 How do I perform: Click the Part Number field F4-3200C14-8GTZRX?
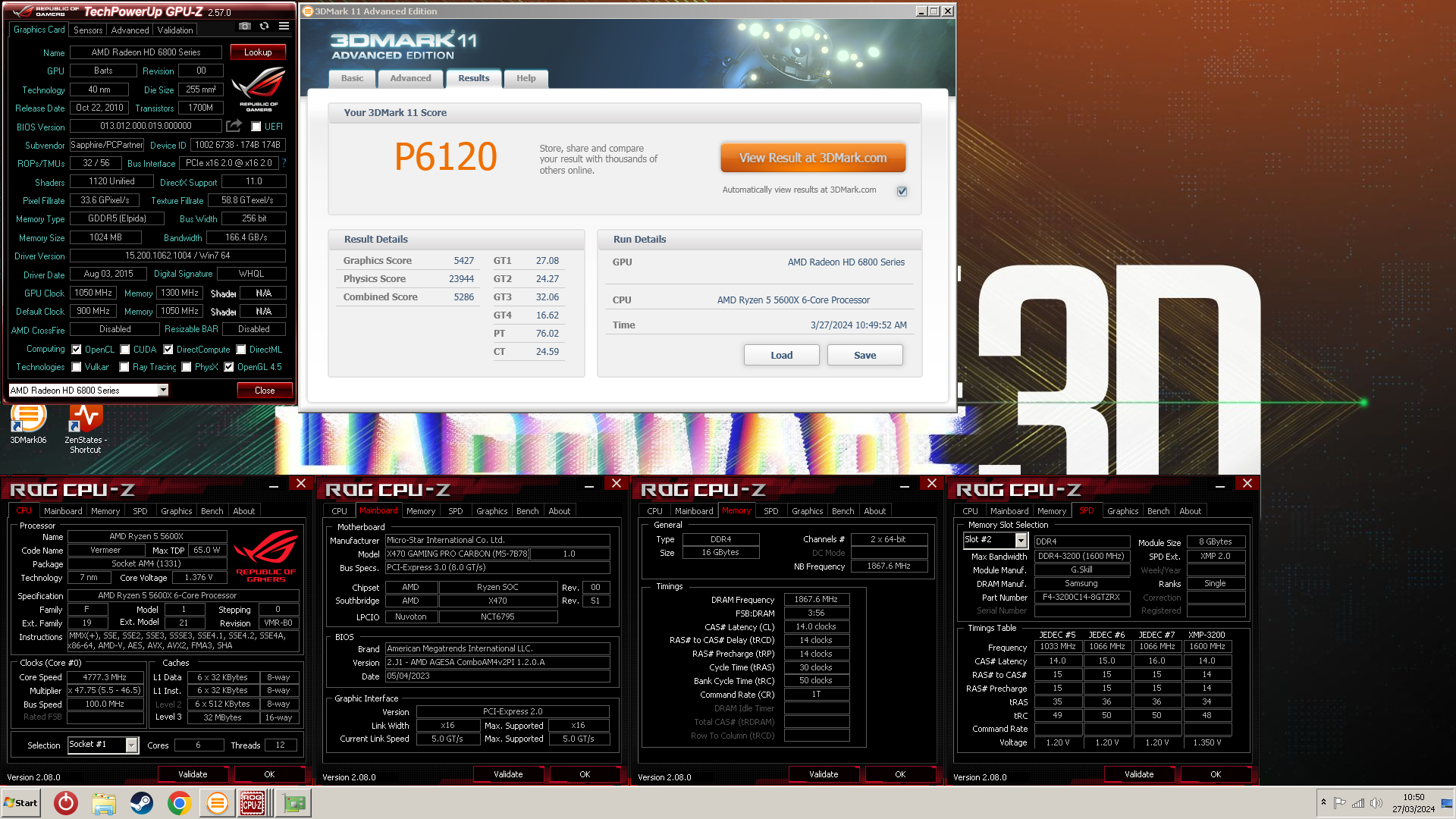coord(1081,598)
